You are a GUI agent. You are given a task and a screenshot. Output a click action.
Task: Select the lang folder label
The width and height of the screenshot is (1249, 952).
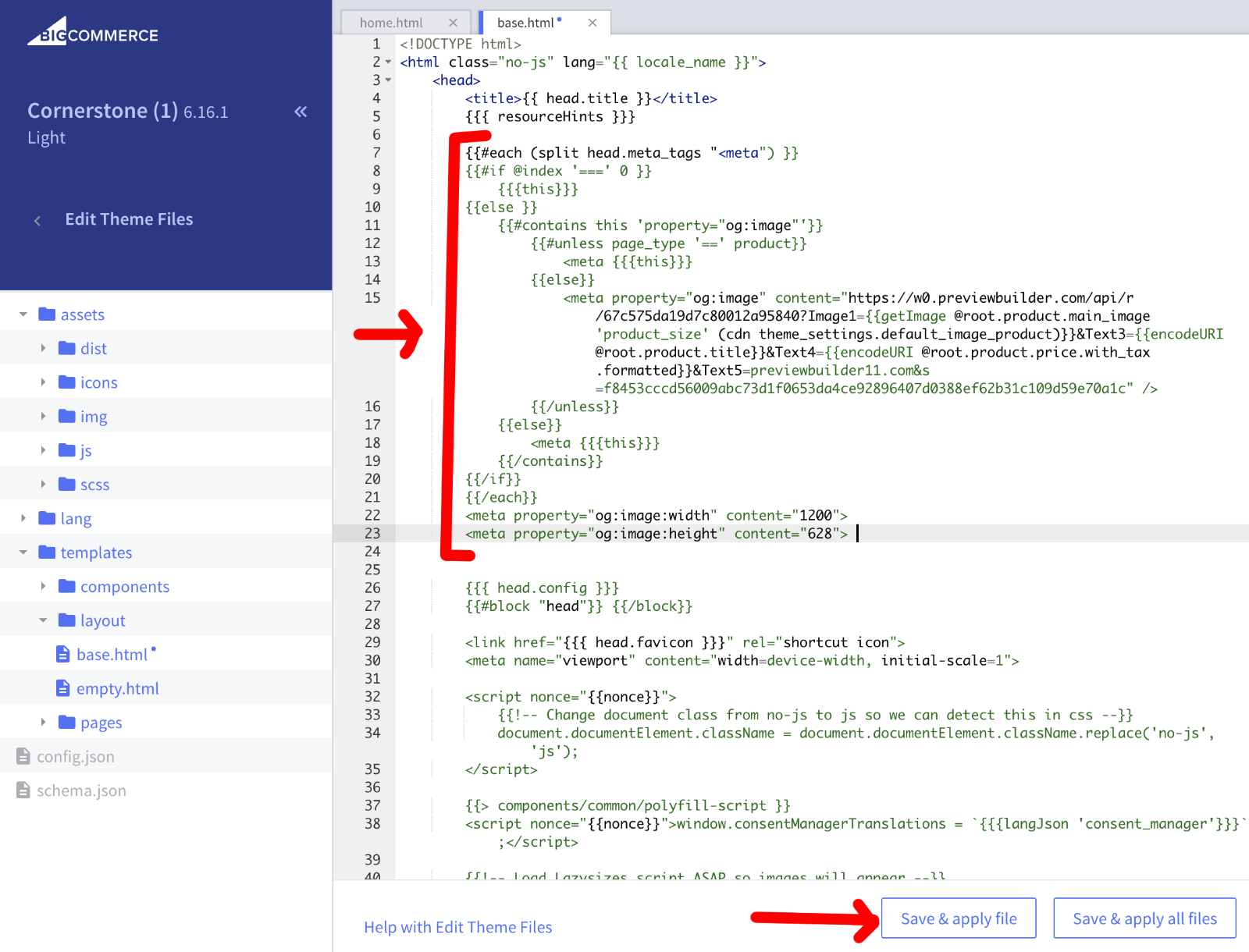coord(76,518)
